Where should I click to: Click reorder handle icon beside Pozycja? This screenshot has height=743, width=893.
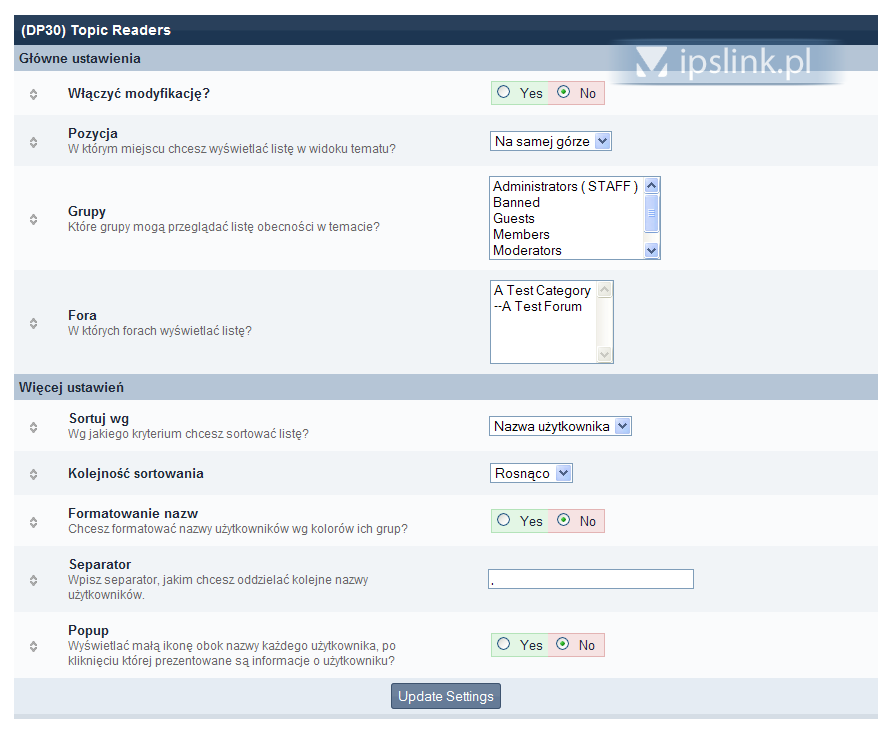[x=33, y=142]
